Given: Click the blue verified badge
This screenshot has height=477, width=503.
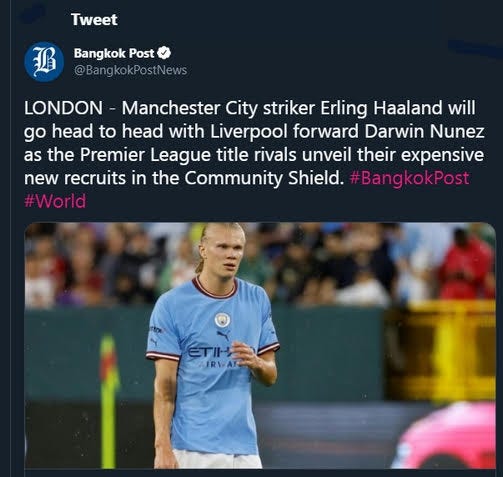Looking at the screenshot, I should click(x=164, y=53).
